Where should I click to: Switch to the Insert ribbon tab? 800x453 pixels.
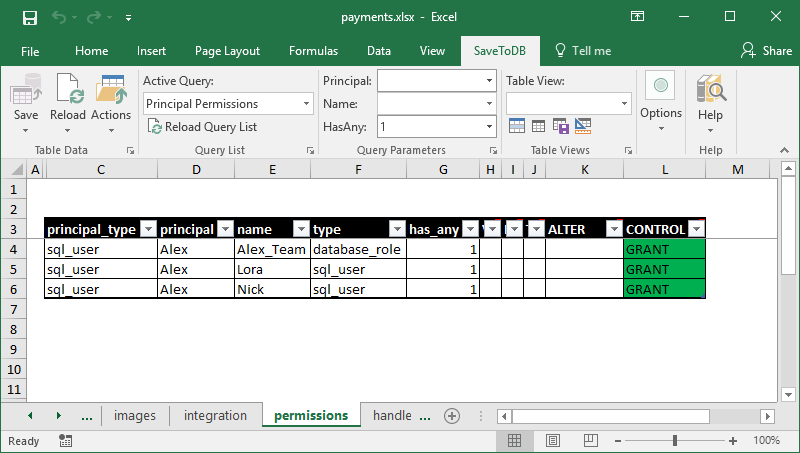tap(151, 51)
